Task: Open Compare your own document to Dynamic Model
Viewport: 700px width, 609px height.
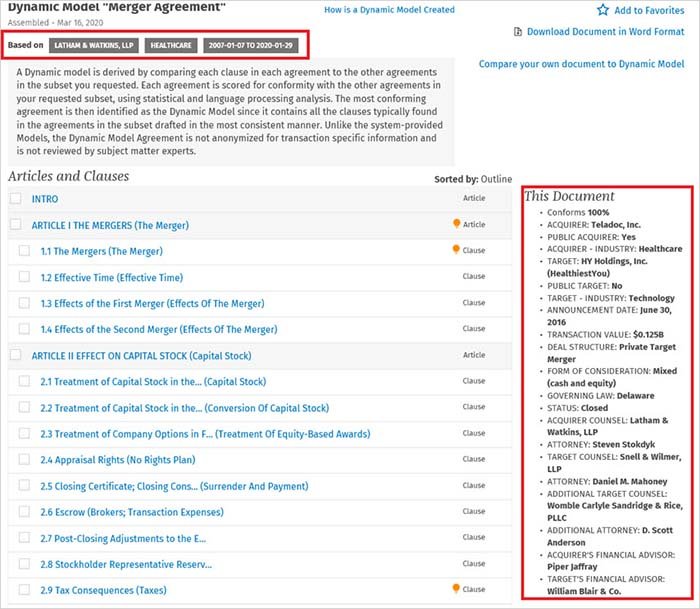Action: (x=581, y=64)
